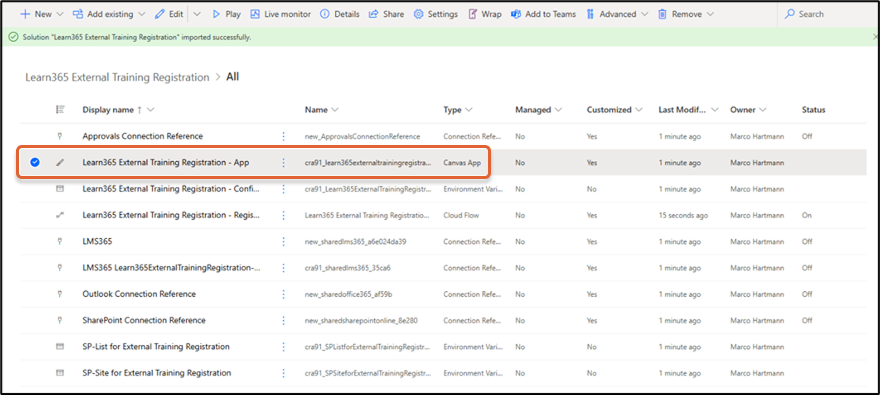The image size is (880, 395).
Task: Click the list view icon in header
Action: click(60, 109)
